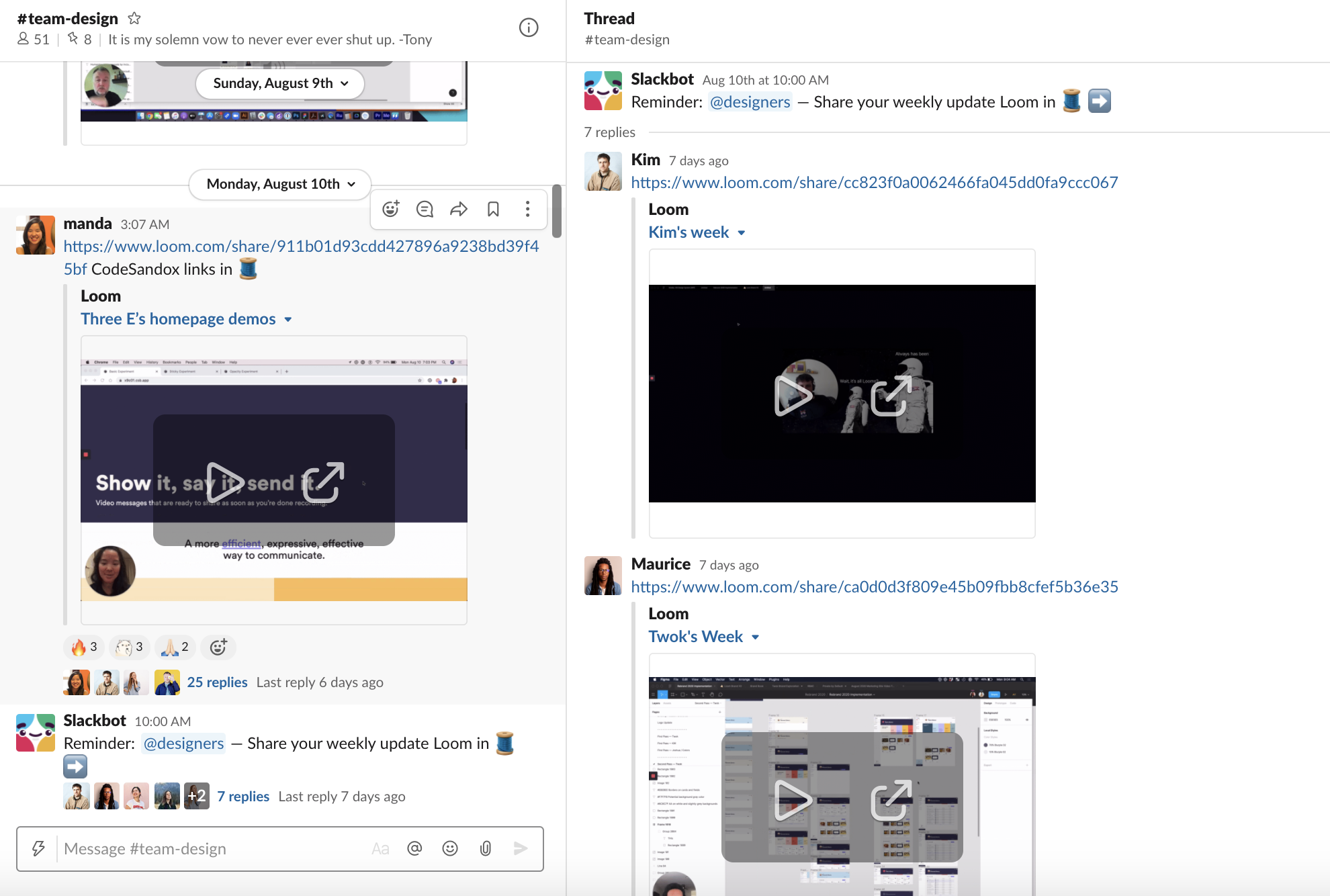This screenshot has height=896, width=1330.
Task: Add reaction from message hover toolbar
Action: coord(391,209)
